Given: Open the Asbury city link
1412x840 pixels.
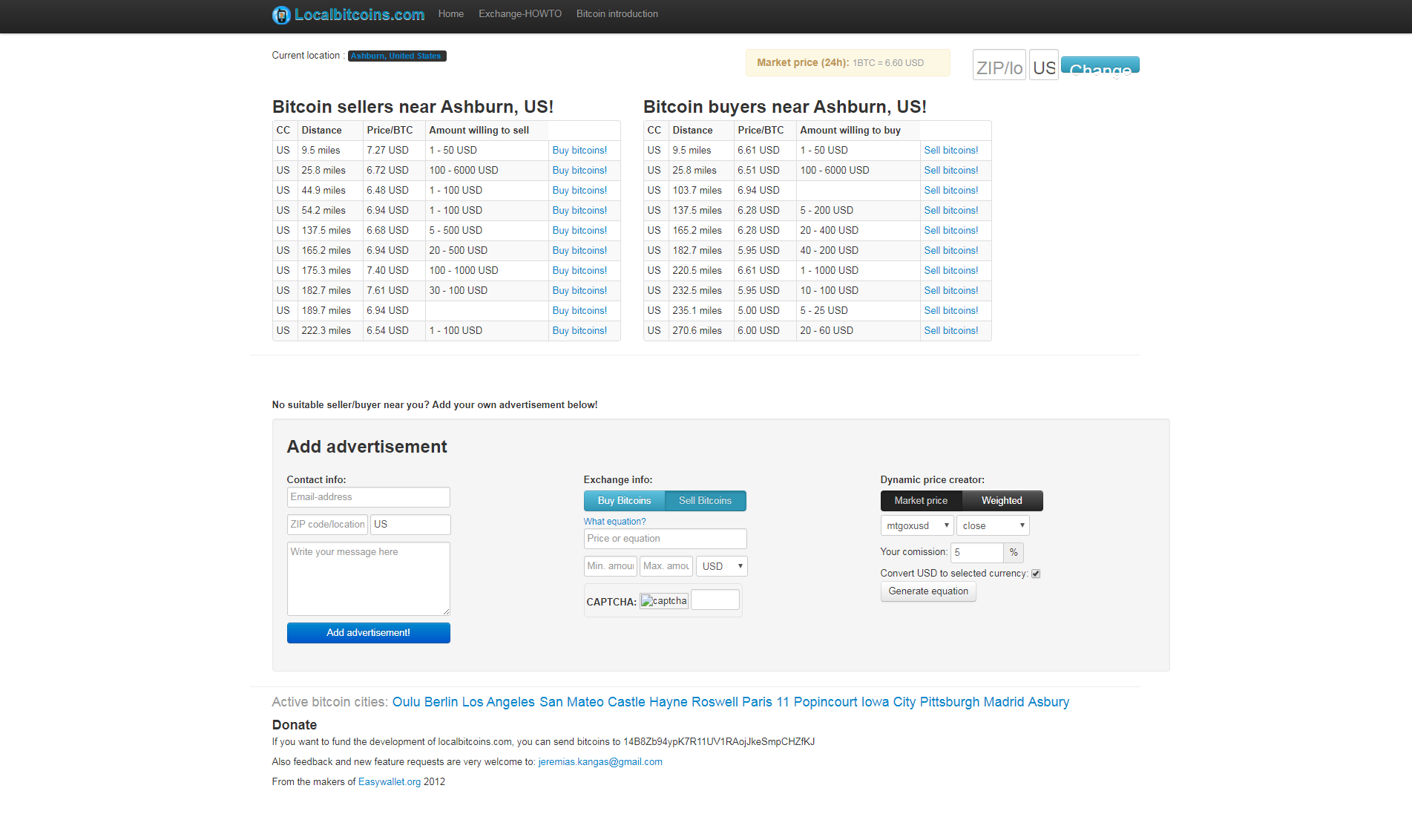Looking at the screenshot, I should [1048, 702].
